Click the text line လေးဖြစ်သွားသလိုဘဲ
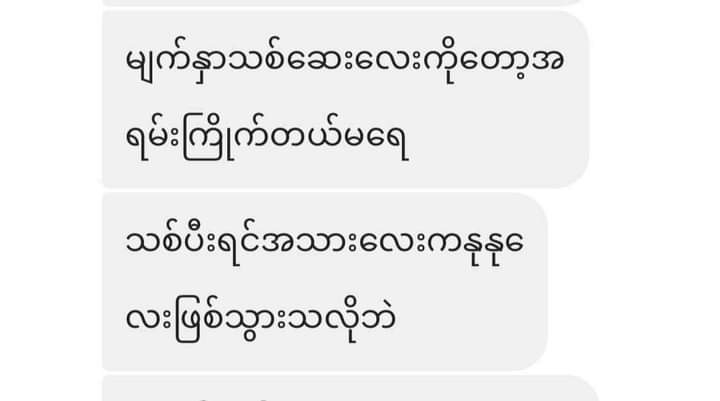The image size is (720, 401). tap(260, 319)
